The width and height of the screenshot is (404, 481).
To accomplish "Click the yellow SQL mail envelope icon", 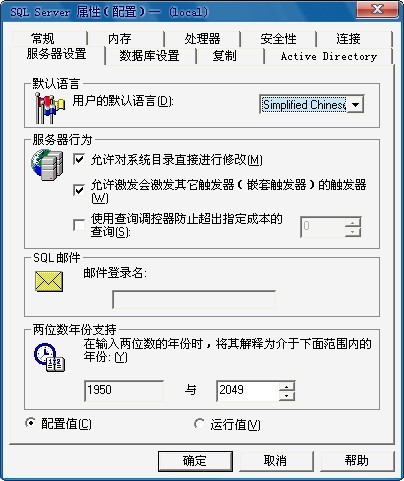I will [49, 281].
